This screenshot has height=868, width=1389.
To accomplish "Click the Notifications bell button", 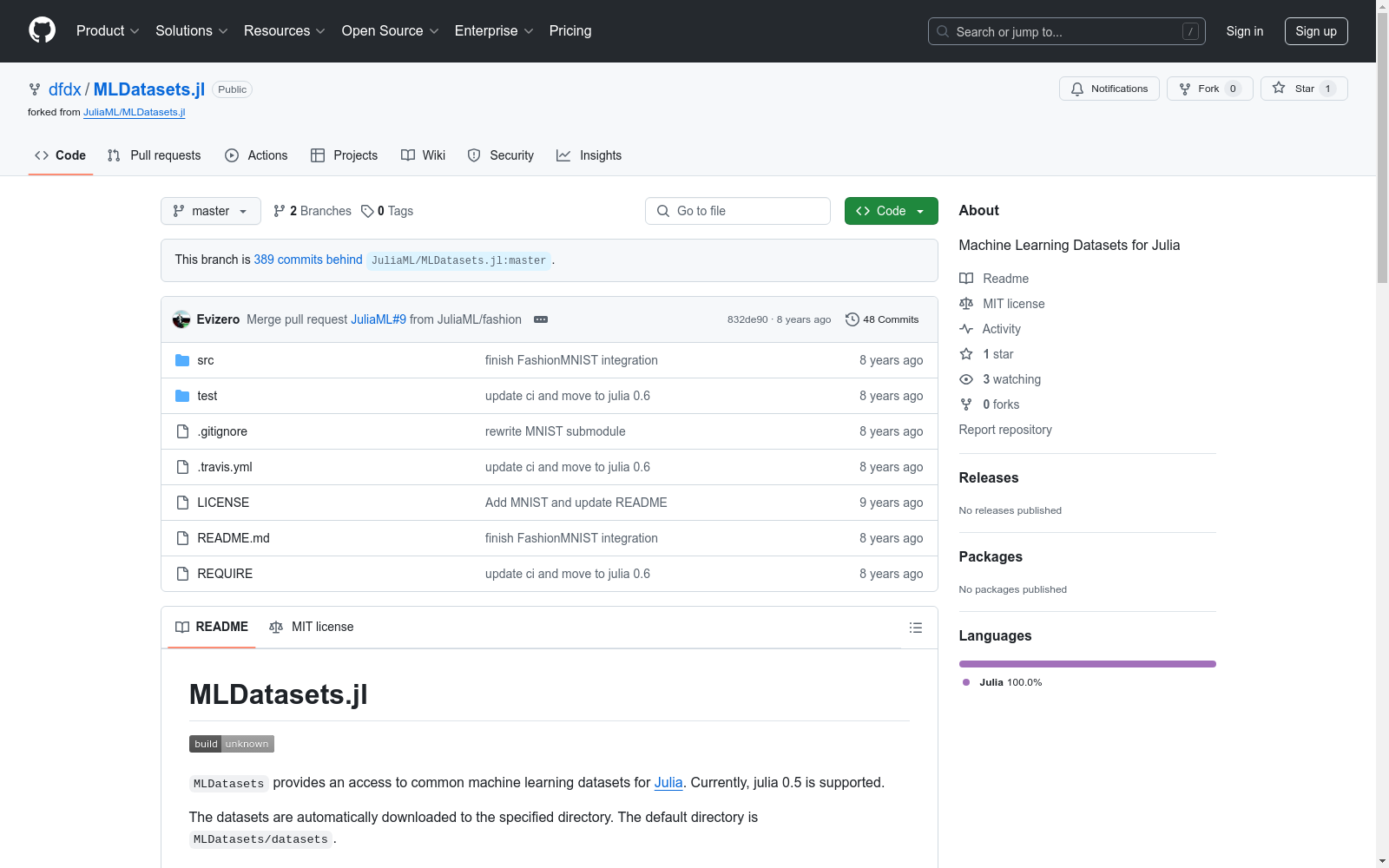I will pos(1109,89).
